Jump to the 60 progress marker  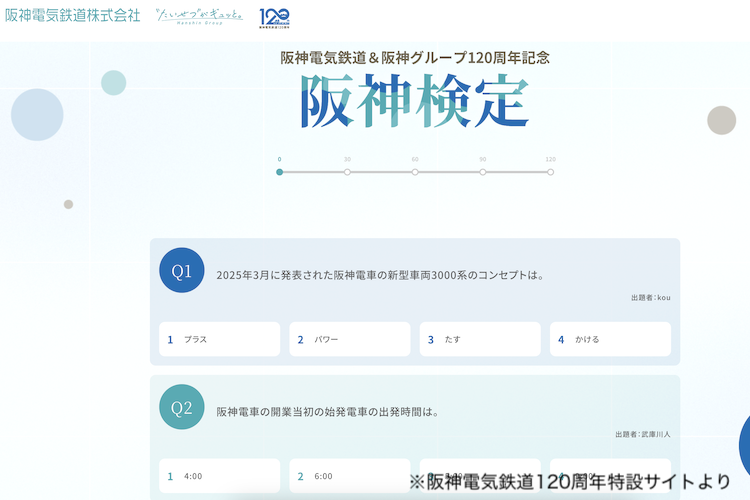pos(415,172)
